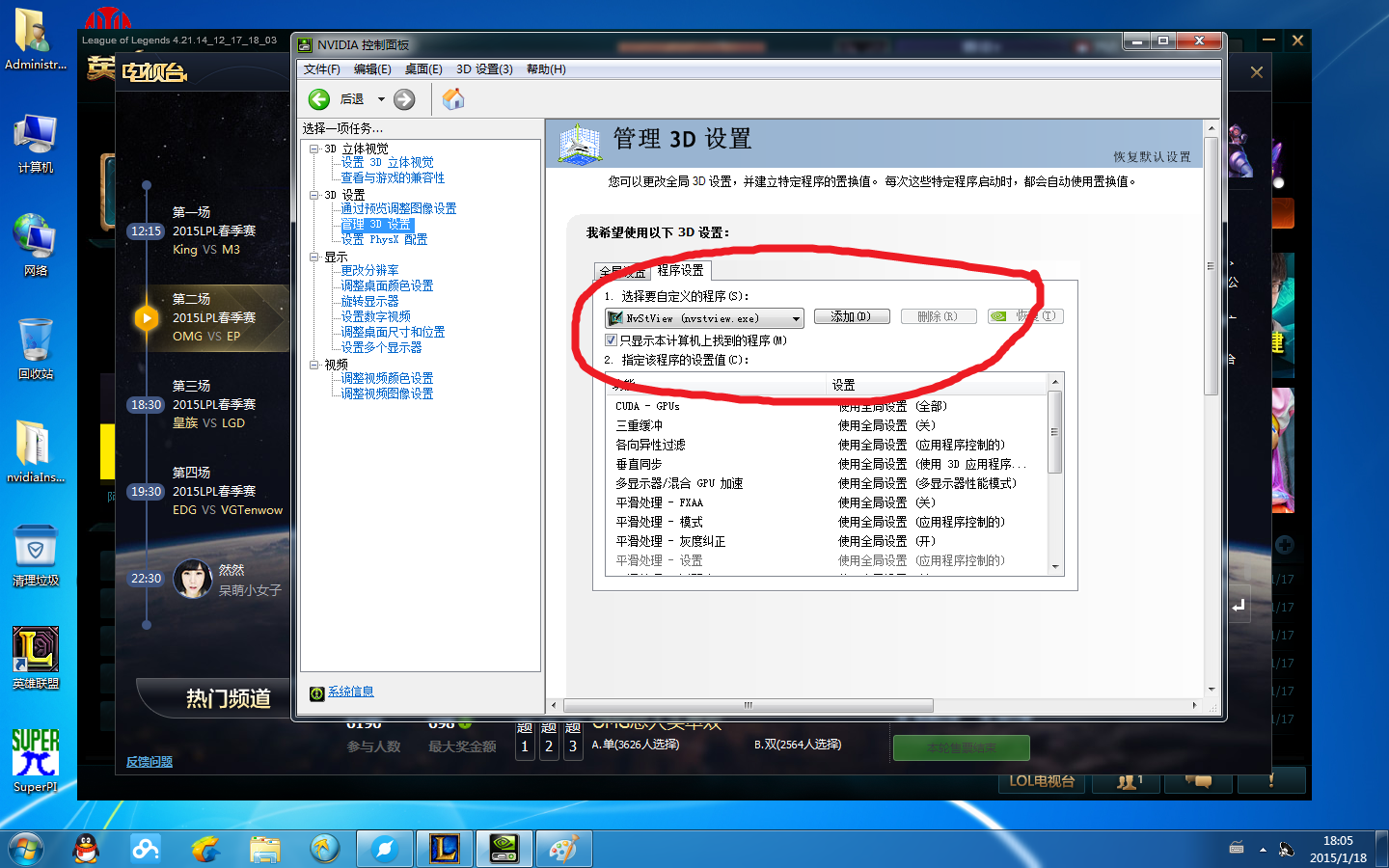The image size is (1389, 868).
Task: Open the Windows Start menu
Action: (26, 849)
